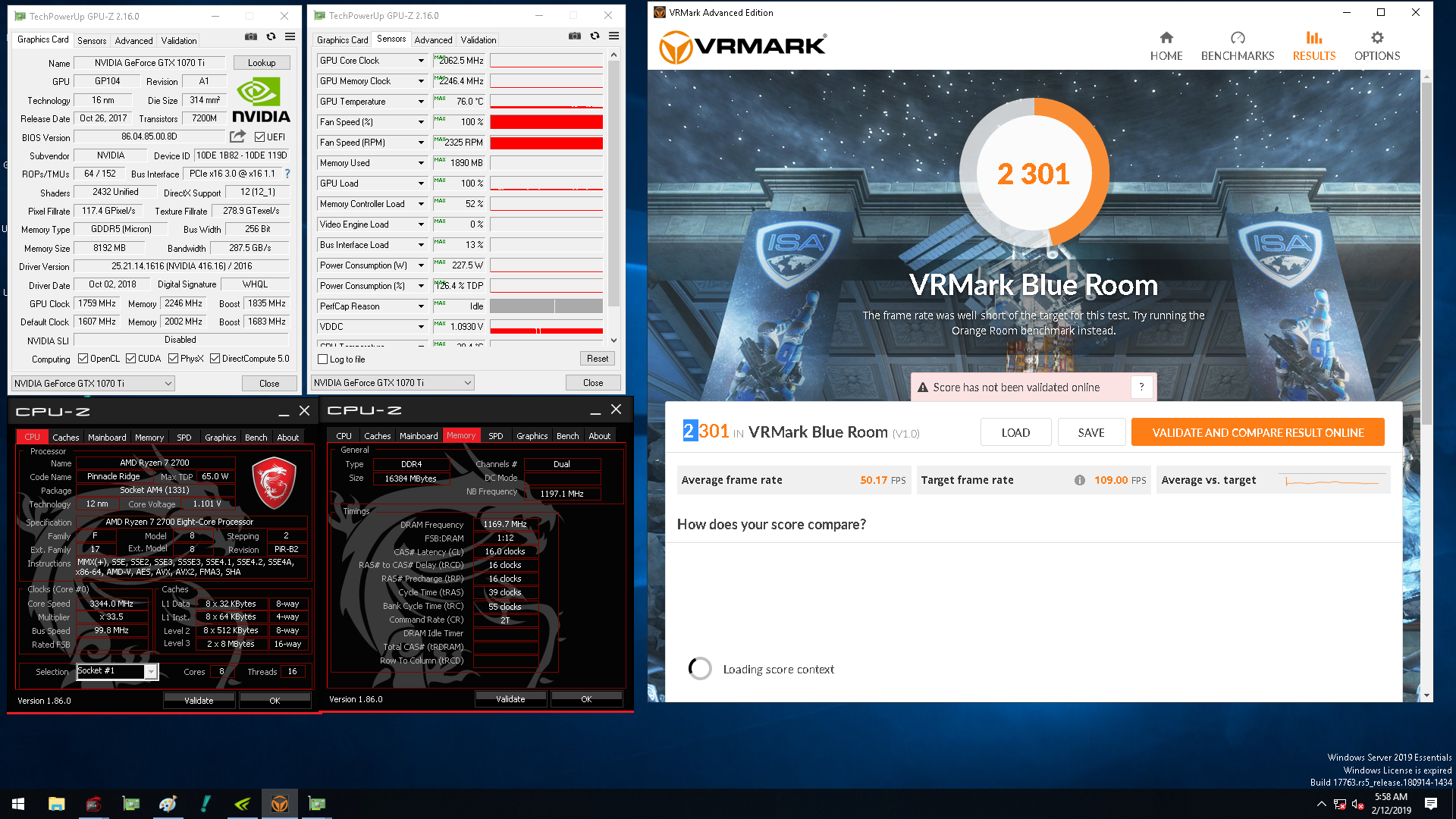The image size is (1456, 819).
Task: Open the hamburger menu in the GPU-Z Graphics Card window
Action: 290,36
